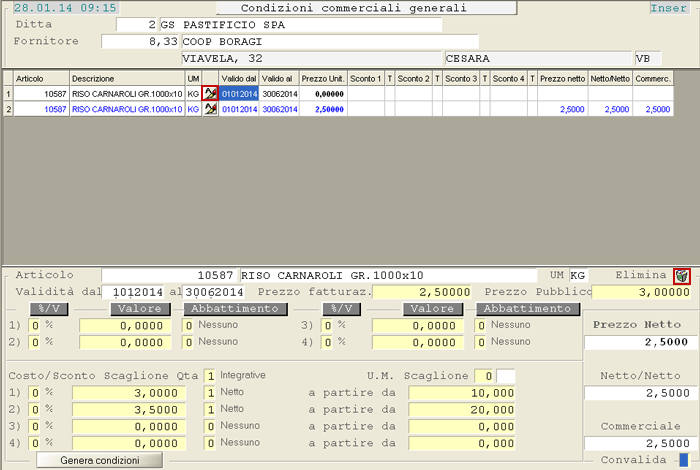Select row number 2 in grid

tap(8, 109)
